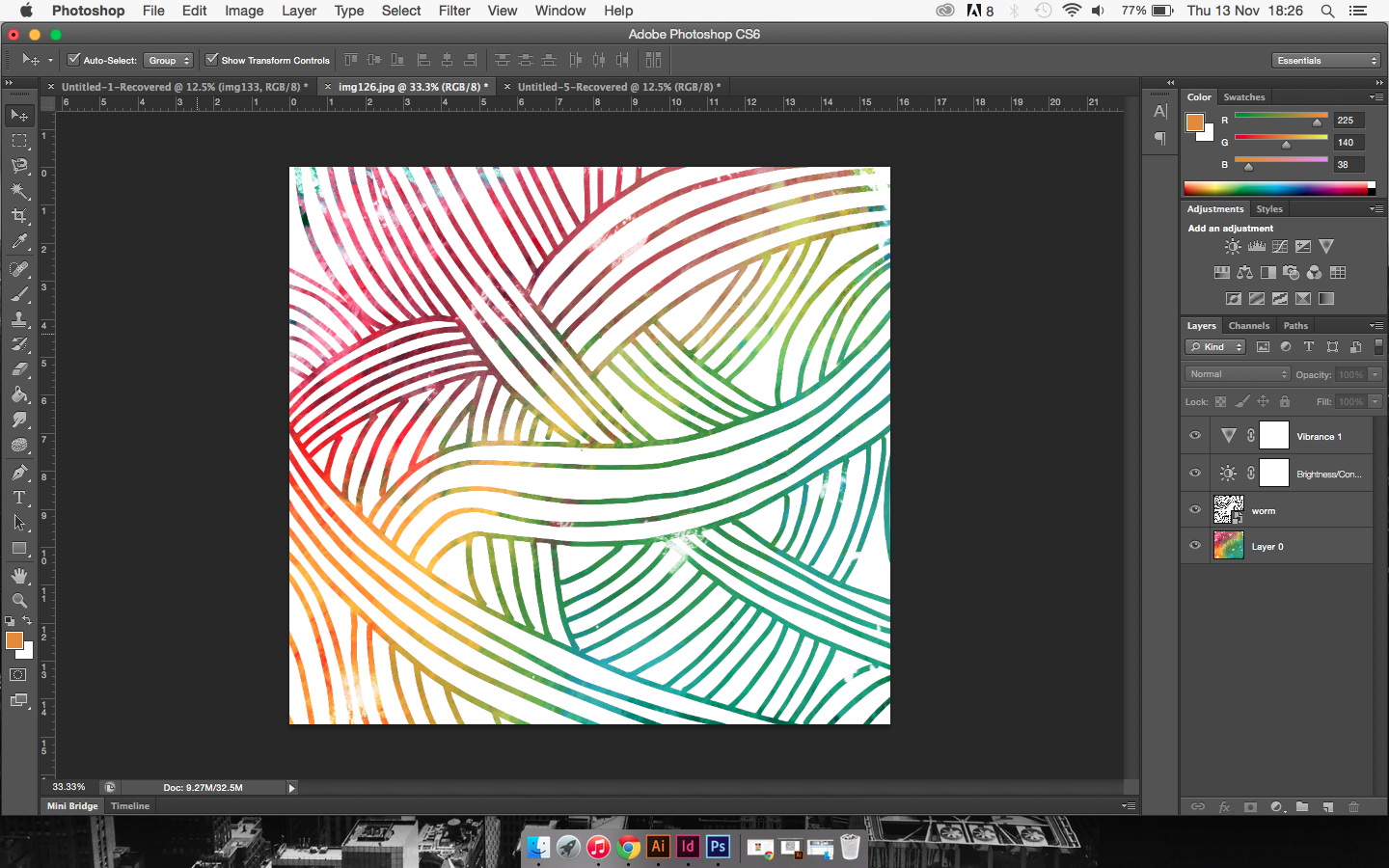Switch to the Swatches tab

[x=1244, y=97]
